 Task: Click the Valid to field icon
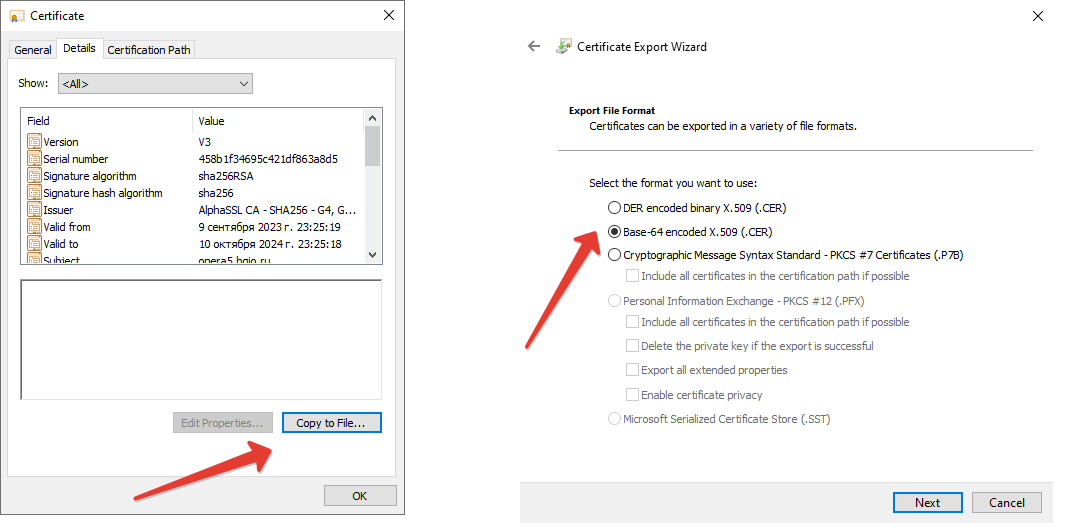coord(34,244)
